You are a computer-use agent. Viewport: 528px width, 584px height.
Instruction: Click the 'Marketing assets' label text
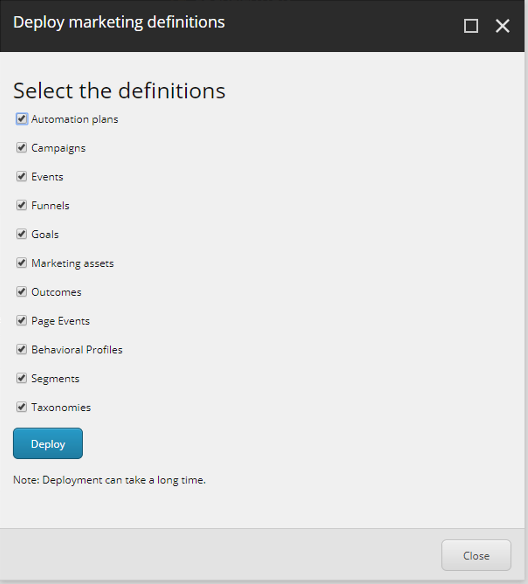tap(73, 263)
